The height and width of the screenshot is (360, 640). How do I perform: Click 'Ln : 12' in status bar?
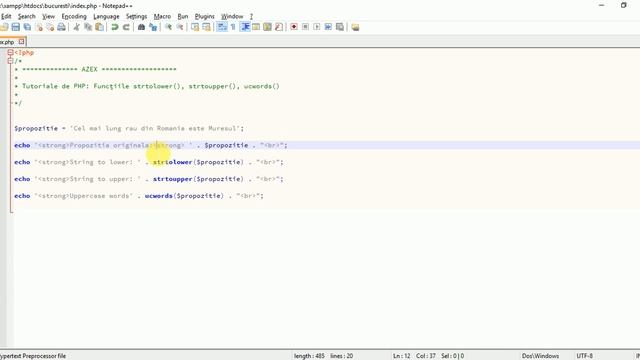pyautogui.click(x=402, y=356)
